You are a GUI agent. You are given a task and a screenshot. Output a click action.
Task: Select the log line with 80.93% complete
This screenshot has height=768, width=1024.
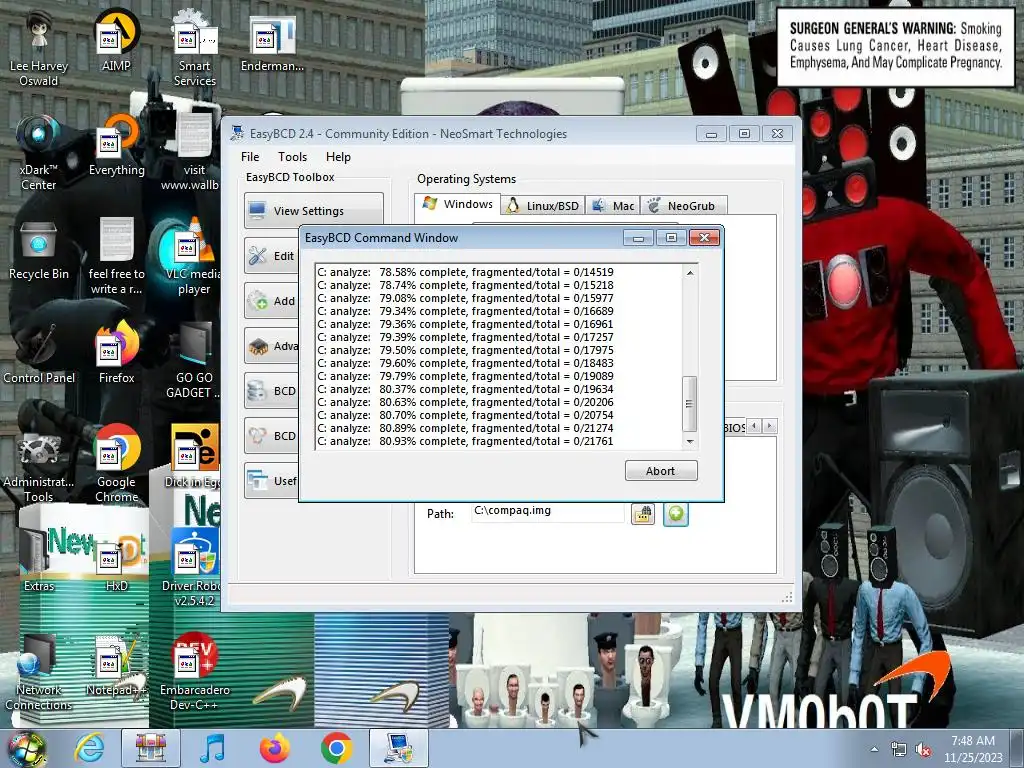(x=465, y=441)
